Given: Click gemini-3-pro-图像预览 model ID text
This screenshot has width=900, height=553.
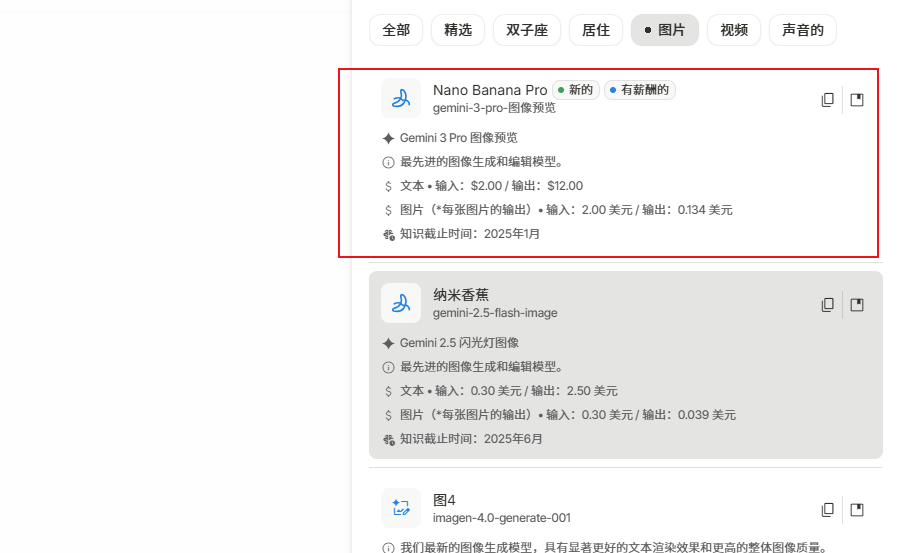Looking at the screenshot, I should [494, 108].
